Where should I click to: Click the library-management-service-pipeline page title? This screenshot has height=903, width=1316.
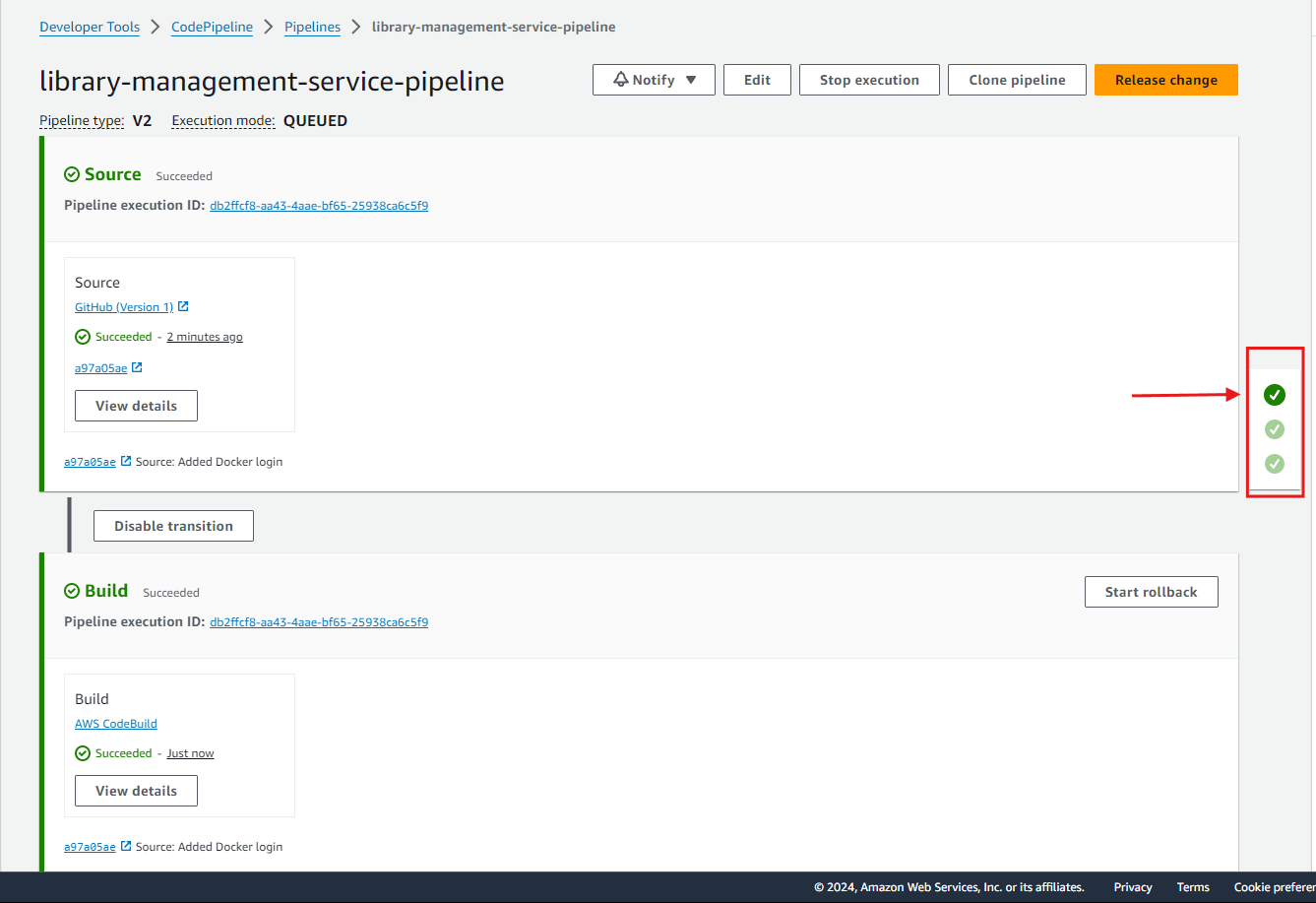point(272,81)
